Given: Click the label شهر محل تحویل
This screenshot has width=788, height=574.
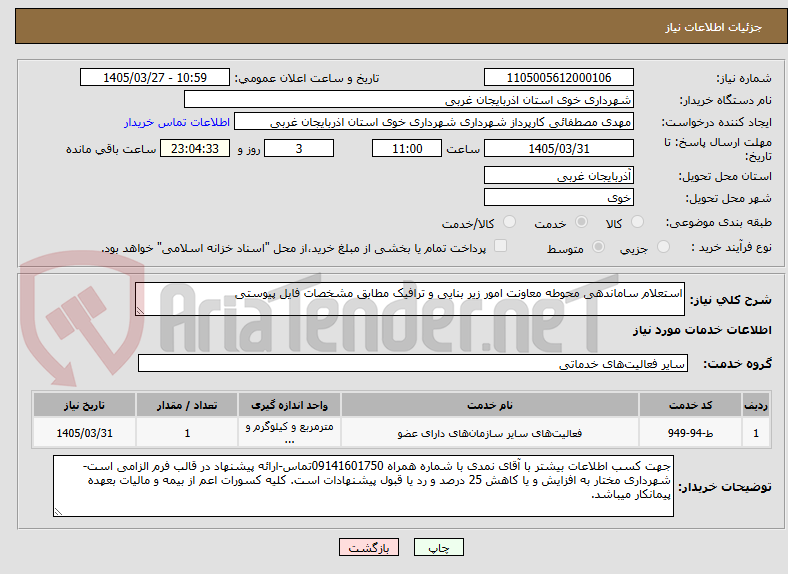Looking at the screenshot, I should (x=729, y=199).
